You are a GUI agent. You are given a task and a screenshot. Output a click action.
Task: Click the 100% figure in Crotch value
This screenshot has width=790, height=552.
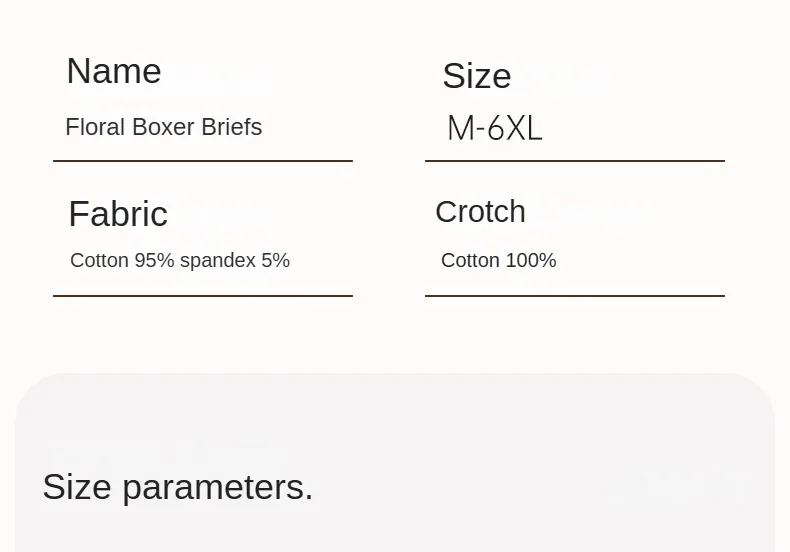(531, 260)
